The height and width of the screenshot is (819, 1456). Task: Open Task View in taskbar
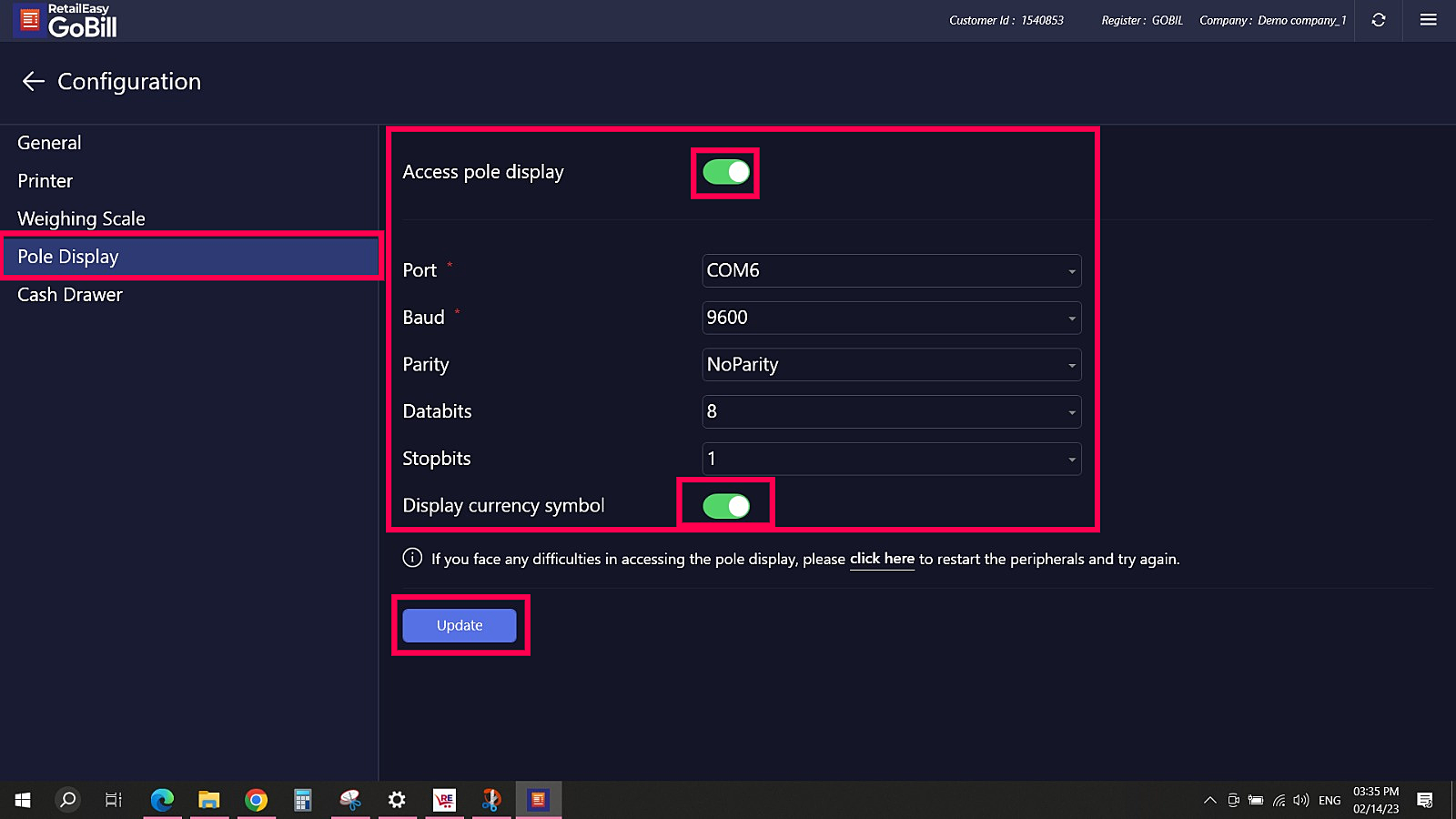(114, 800)
